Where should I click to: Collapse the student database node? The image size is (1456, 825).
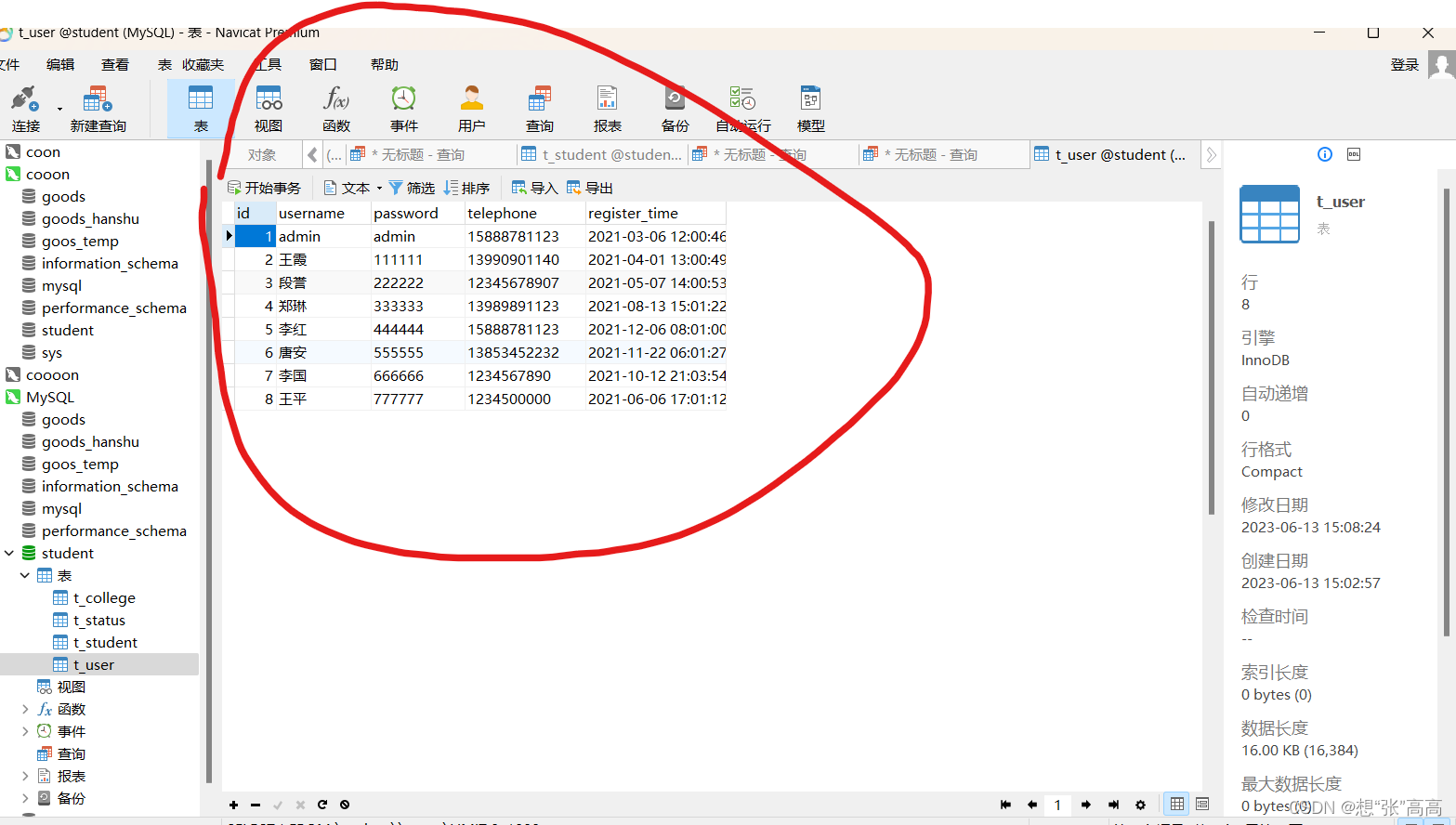coord(9,553)
